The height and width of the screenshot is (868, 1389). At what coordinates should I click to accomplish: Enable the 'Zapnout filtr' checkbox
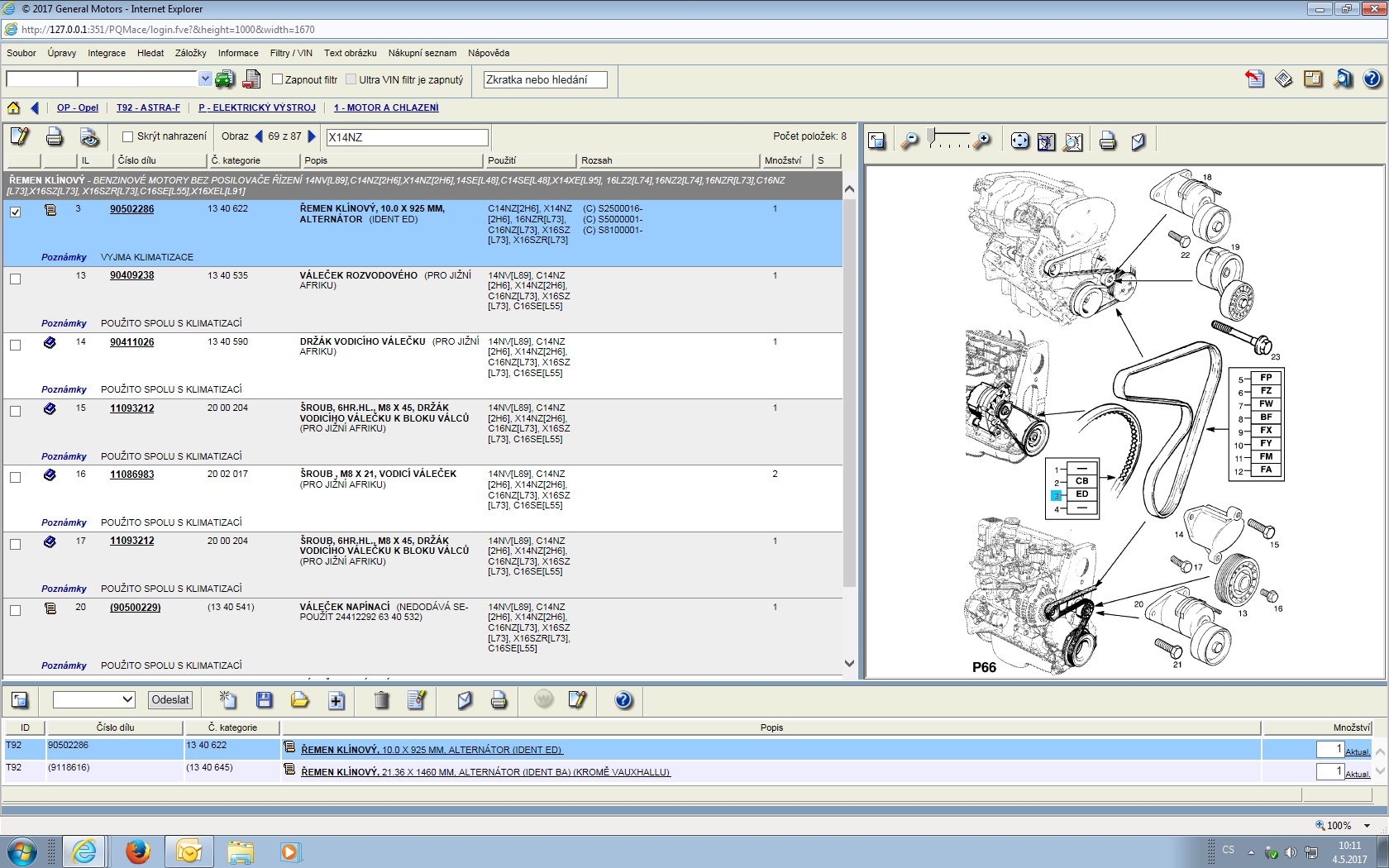(278, 79)
